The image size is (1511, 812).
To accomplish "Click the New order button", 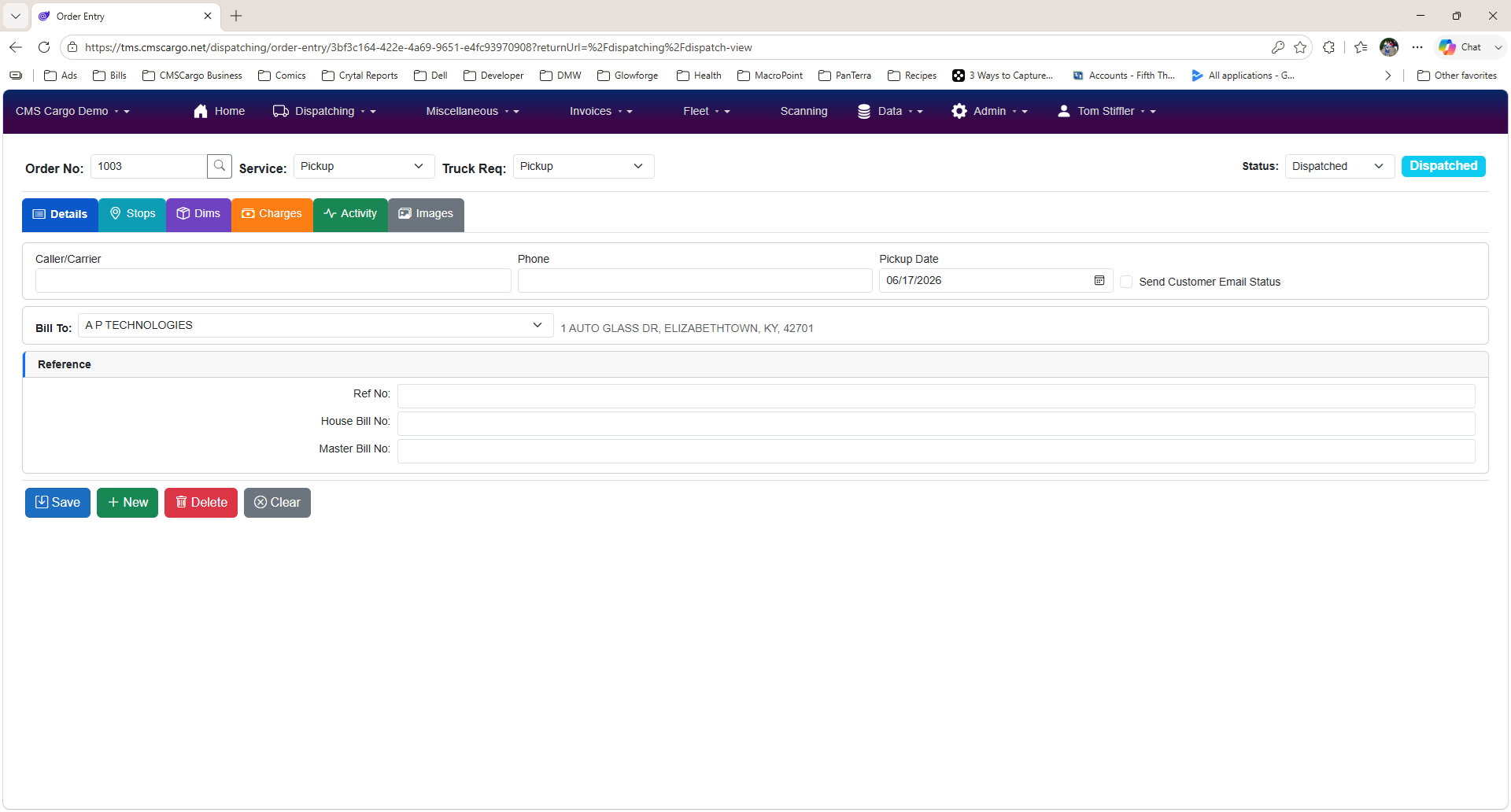I will [x=127, y=503].
